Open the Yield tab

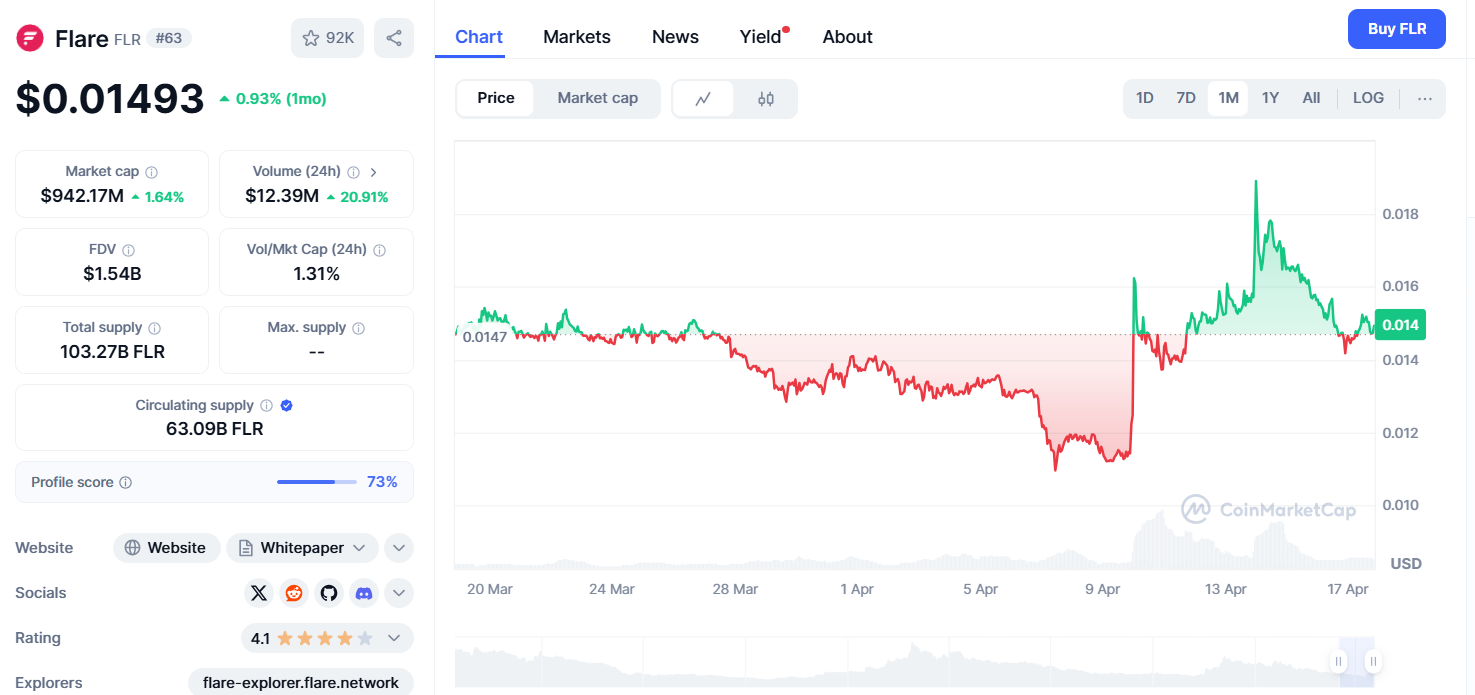tap(760, 37)
